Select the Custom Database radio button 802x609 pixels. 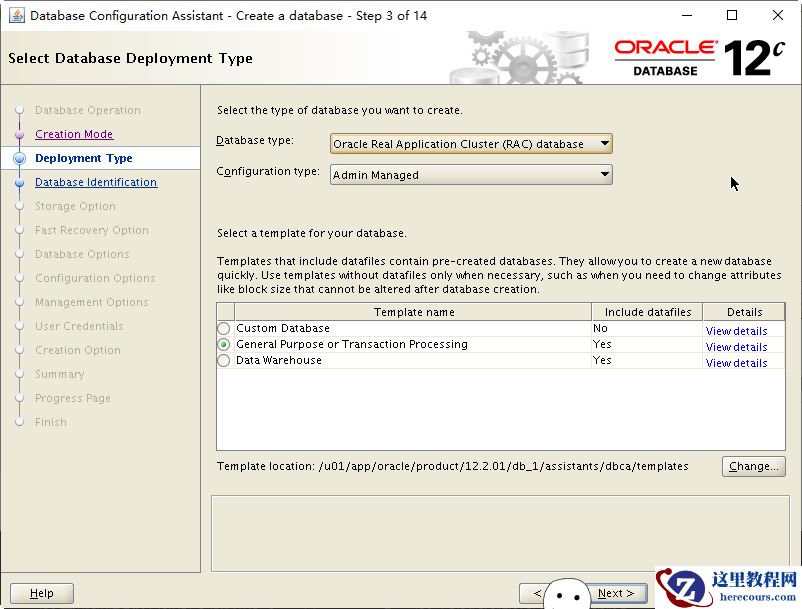(x=224, y=329)
